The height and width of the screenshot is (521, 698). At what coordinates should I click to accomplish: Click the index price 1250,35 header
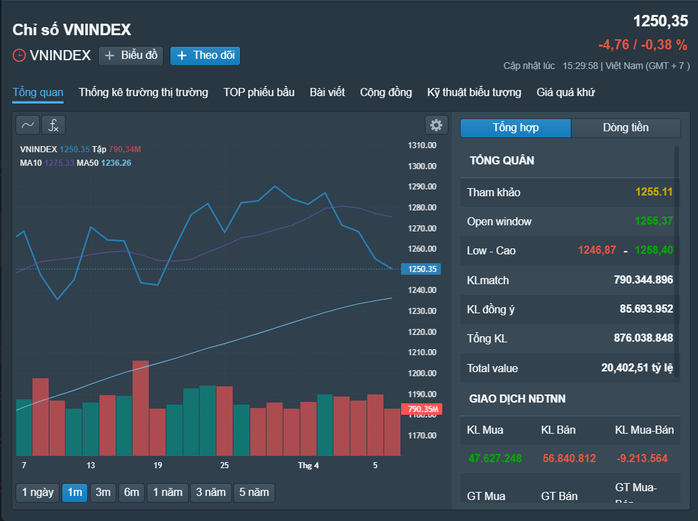(661, 21)
